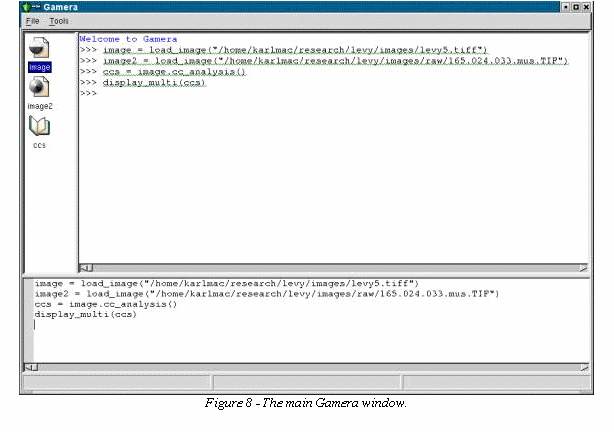The image size is (614, 433).
Task: Click the image2 load_image shell command
Action: point(335,61)
